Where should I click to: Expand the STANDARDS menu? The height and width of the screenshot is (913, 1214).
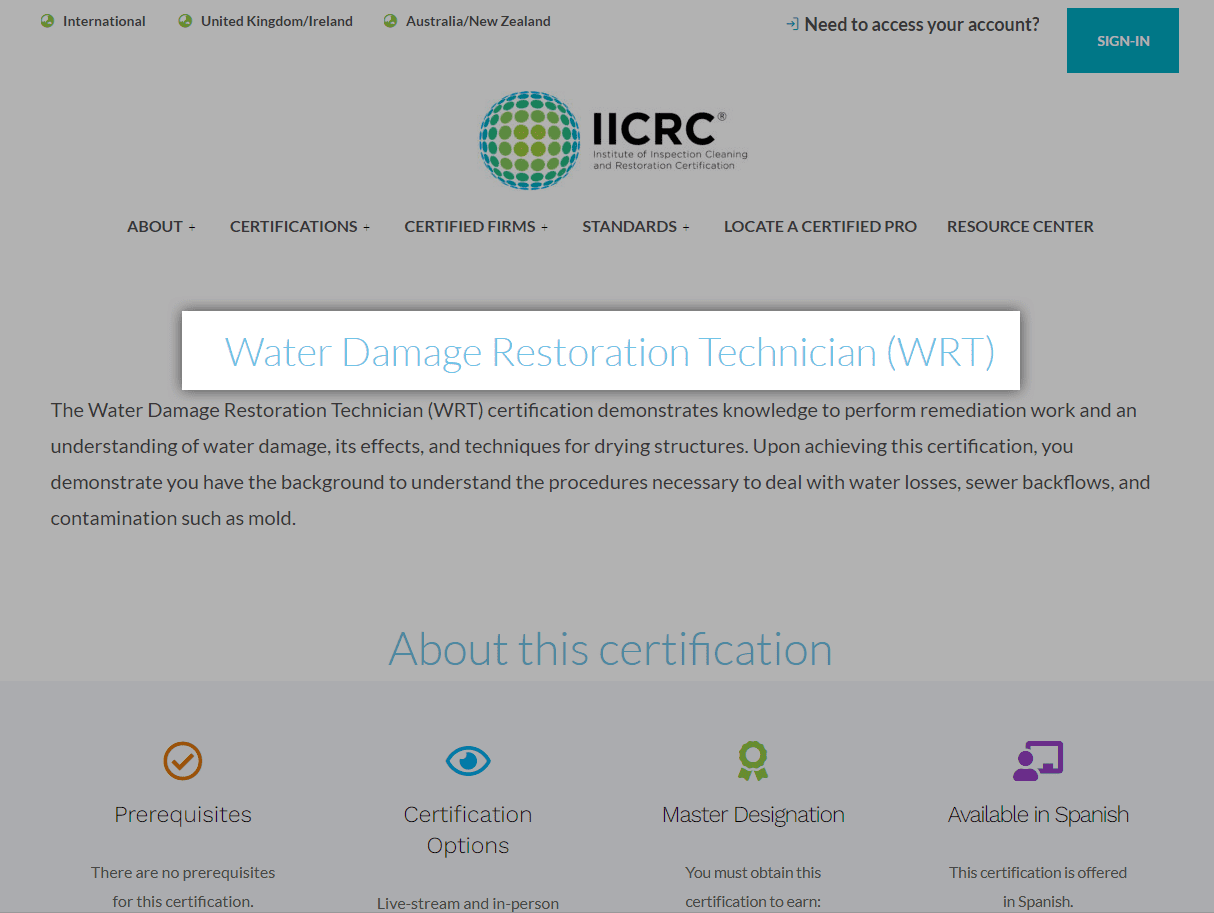(636, 227)
